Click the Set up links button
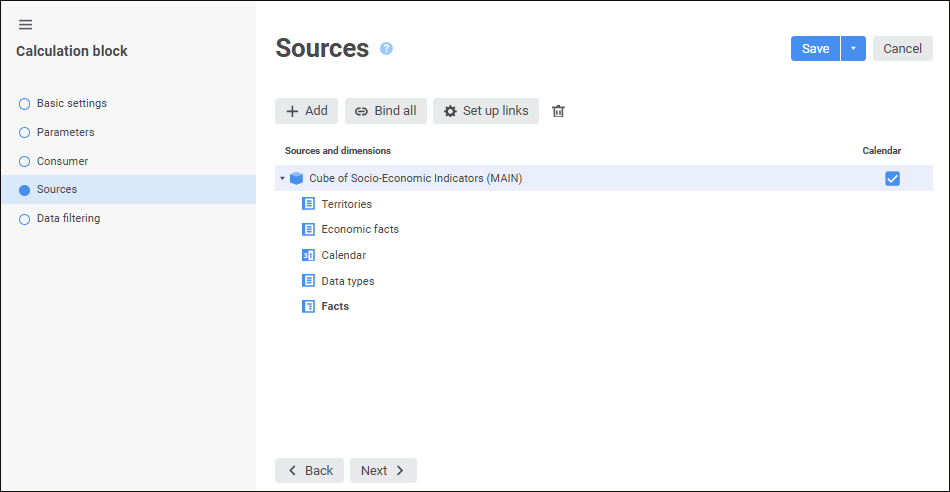This screenshot has height=492, width=950. point(486,111)
